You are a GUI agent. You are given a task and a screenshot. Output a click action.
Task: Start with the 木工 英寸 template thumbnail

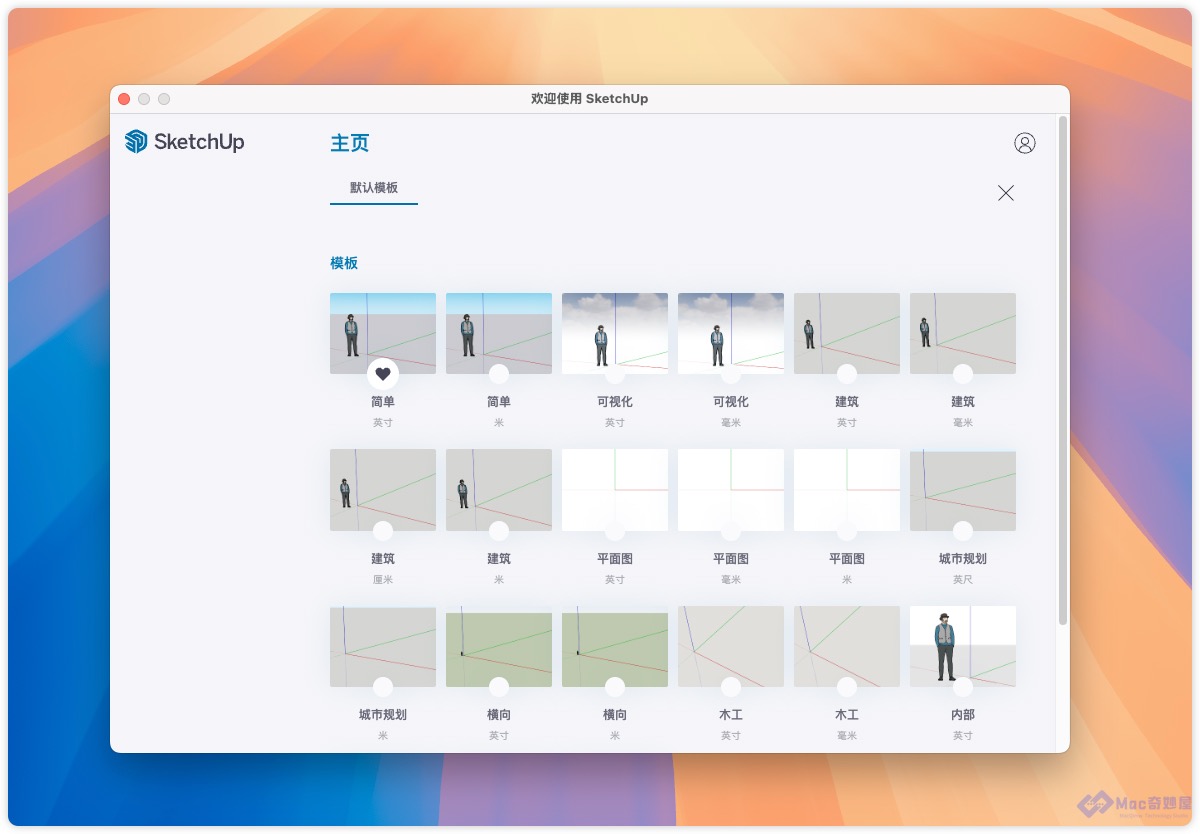point(731,646)
